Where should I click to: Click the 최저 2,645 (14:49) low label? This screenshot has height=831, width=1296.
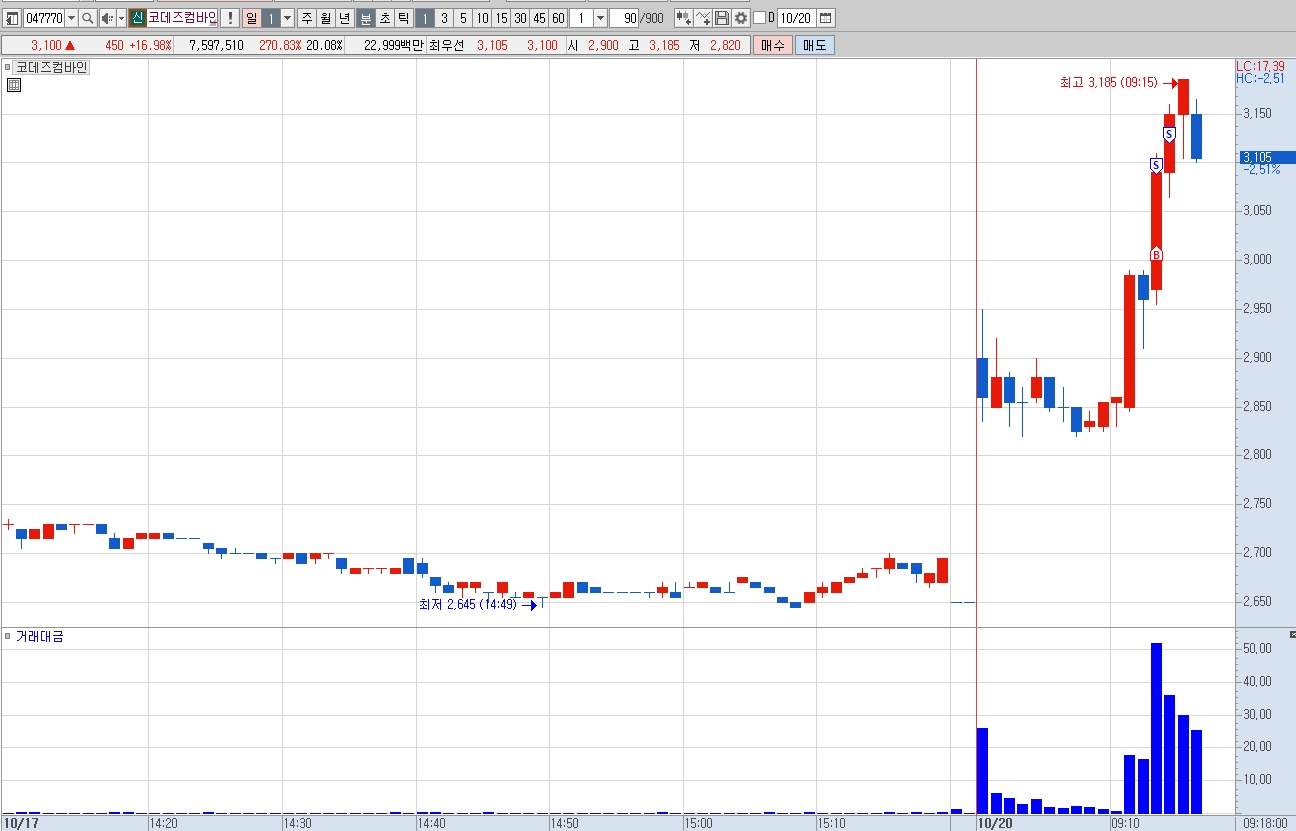pyautogui.click(x=468, y=604)
